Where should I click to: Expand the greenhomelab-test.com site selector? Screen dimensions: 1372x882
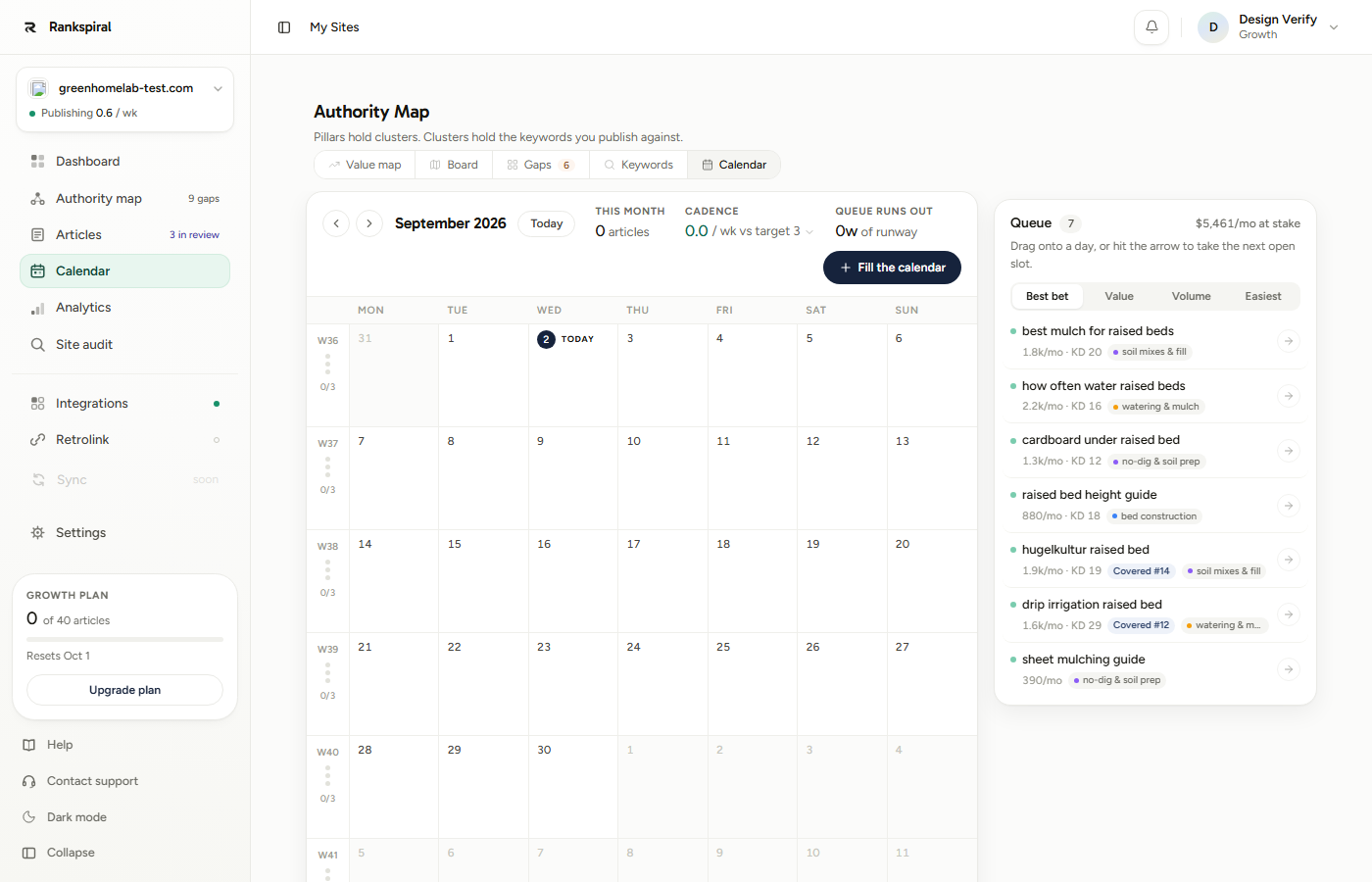pyautogui.click(x=124, y=88)
